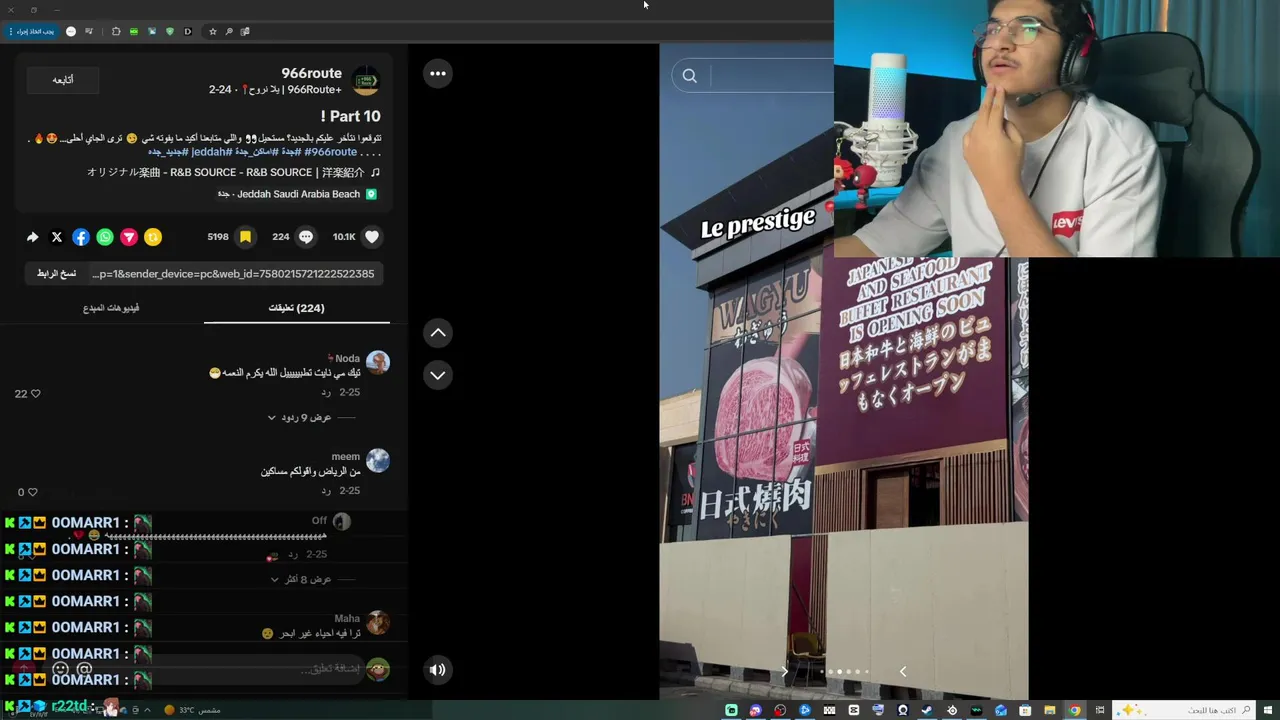This screenshot has width=1280, height=720.
Task: Open the 966route username link
Action: click(312, 73)
